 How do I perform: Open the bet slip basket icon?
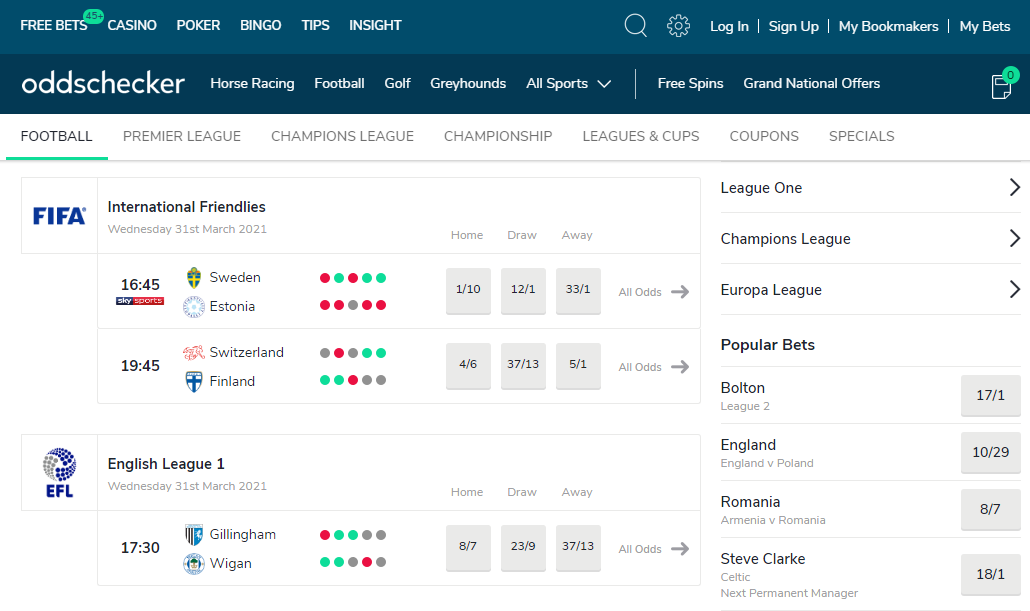pos(1001,86)
